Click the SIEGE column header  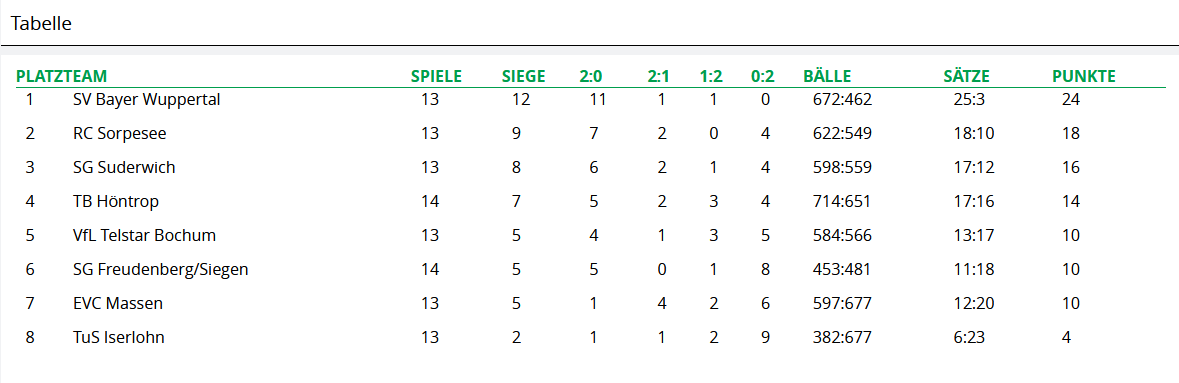pyautogui.click(x=523, y=76)
